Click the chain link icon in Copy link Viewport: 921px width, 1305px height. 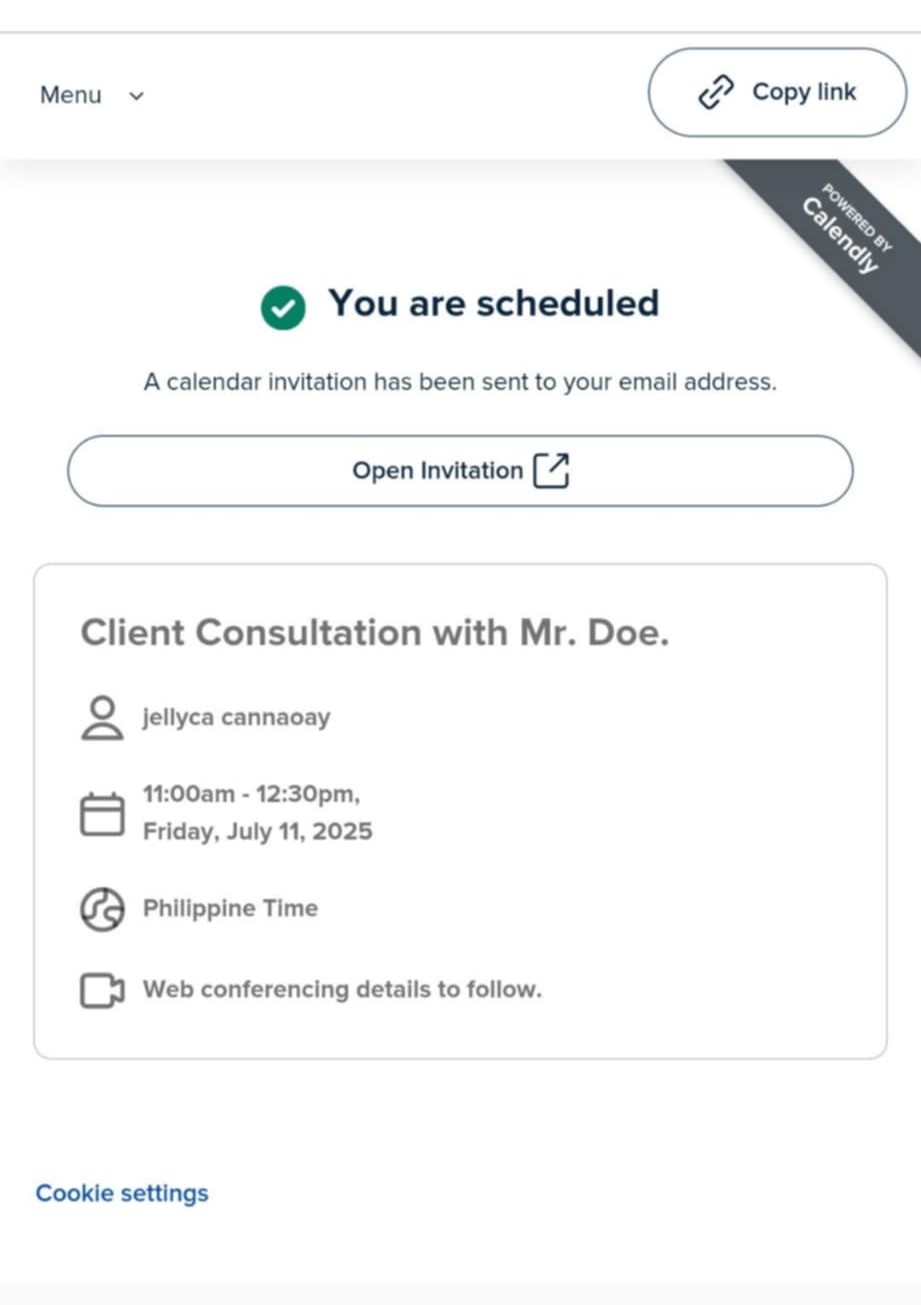pyautogui.click(x=716, y=92)
